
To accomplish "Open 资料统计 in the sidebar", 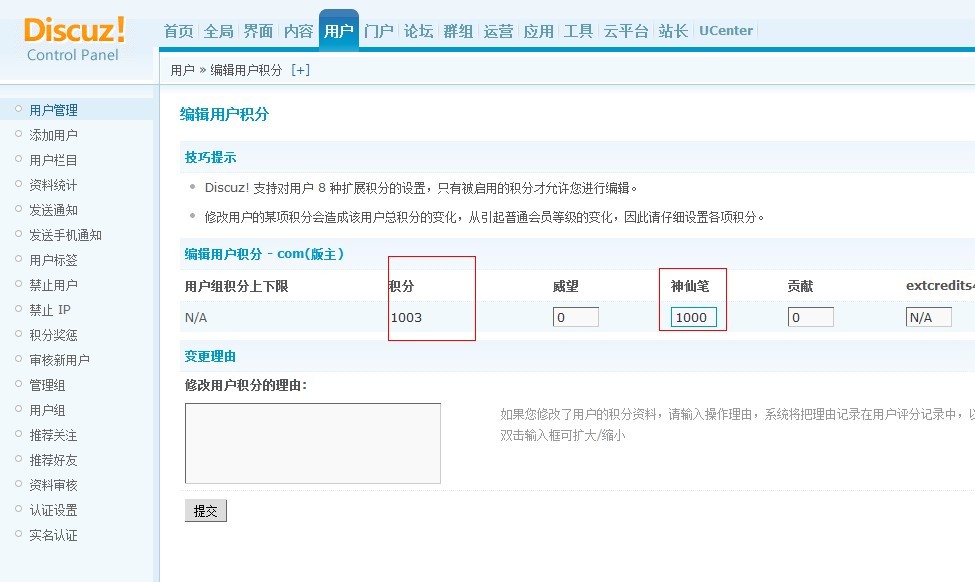I will pyautogui.click(x=53, y=185).
